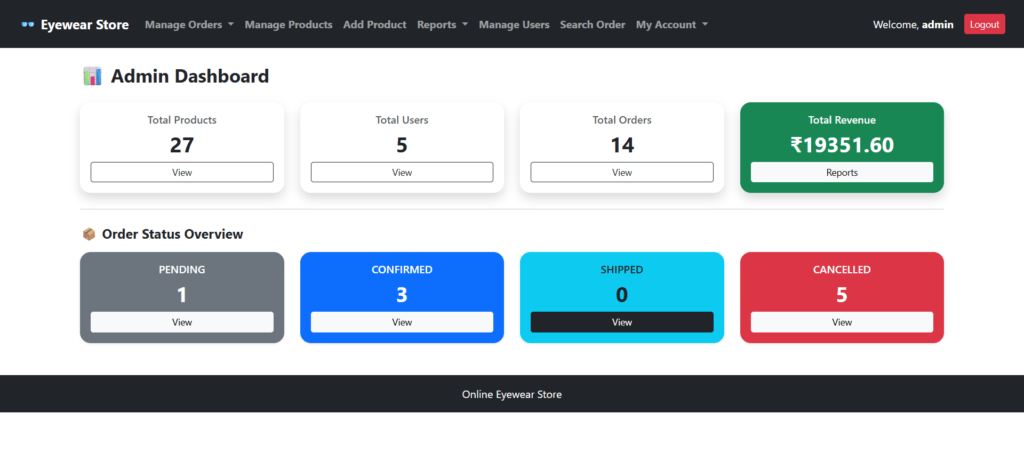Click the Eyewear Store brand link
The width and height of the screenshot is (1024, 463).
click(84, 25)
